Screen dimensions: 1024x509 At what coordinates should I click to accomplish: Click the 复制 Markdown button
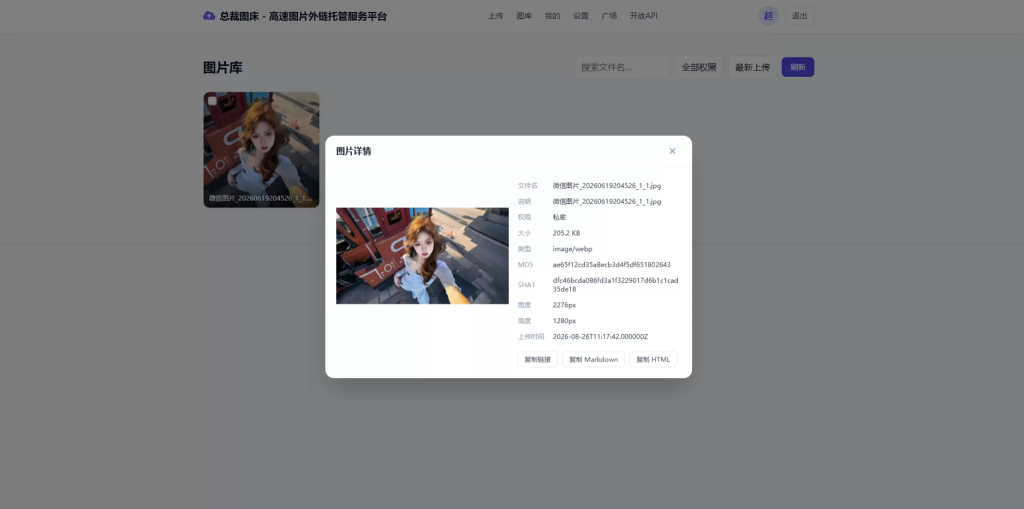pyautogui.click(x=593, y=359)
